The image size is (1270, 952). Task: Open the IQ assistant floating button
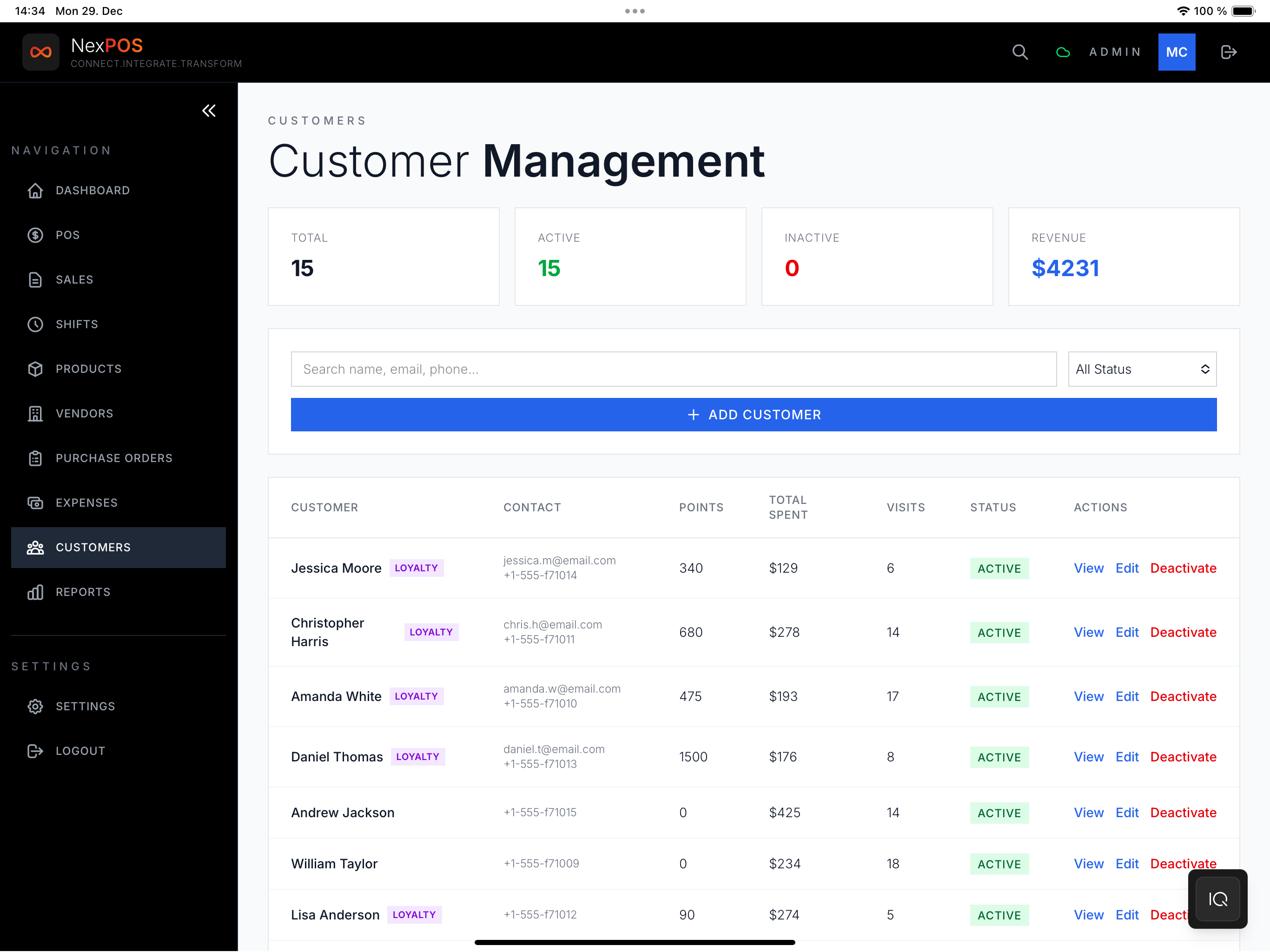pos(1217,899)
